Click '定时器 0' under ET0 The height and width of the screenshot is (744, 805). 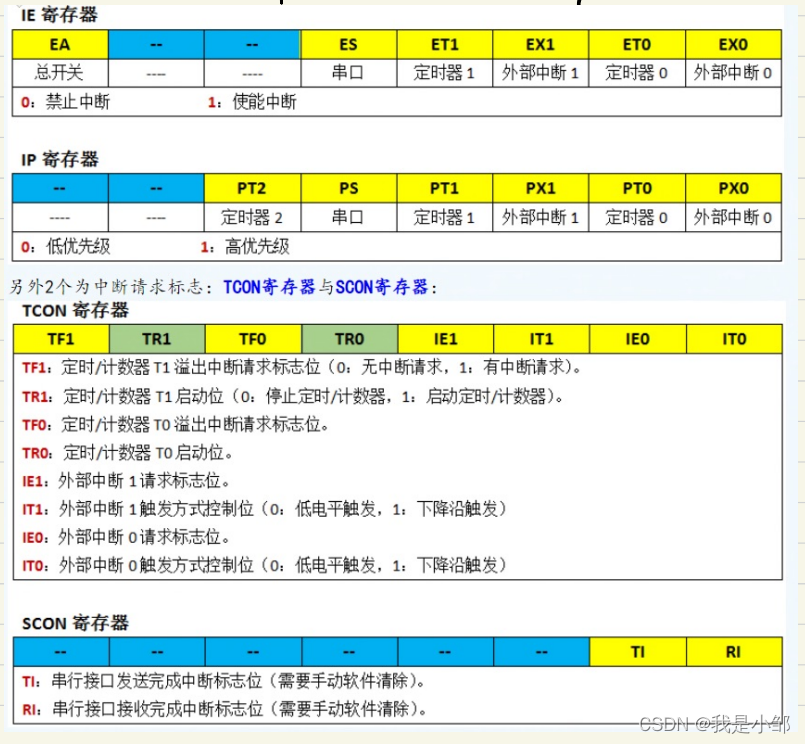[x=637, y=73]
